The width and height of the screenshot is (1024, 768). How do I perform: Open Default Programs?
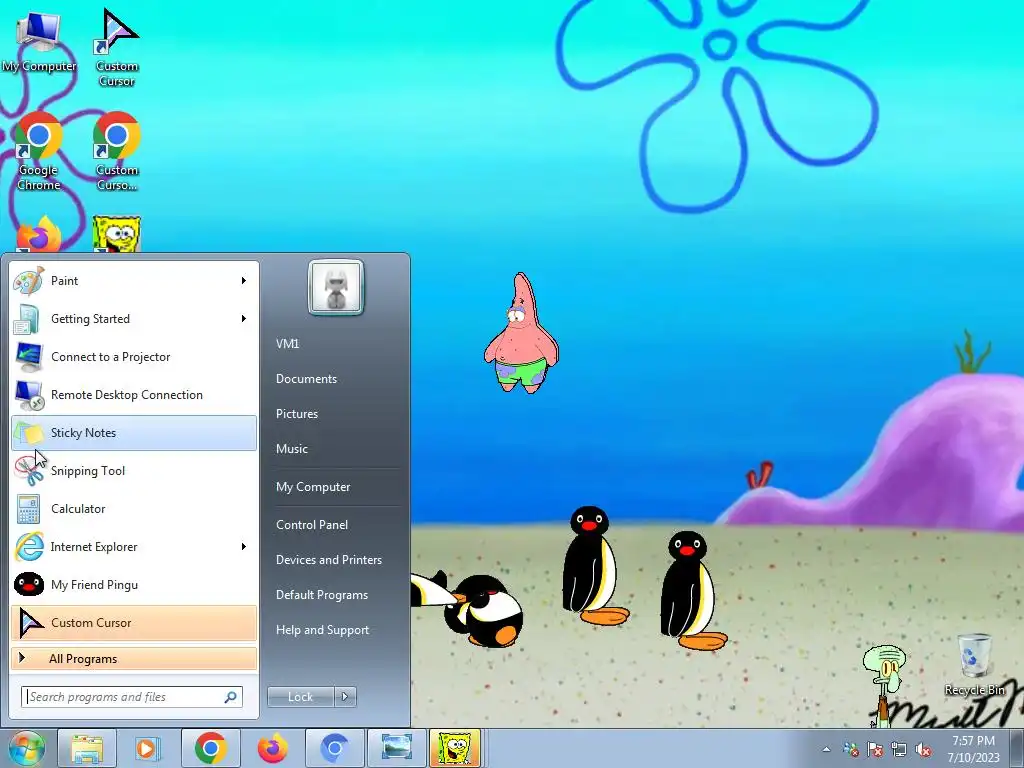click(322, 595)
